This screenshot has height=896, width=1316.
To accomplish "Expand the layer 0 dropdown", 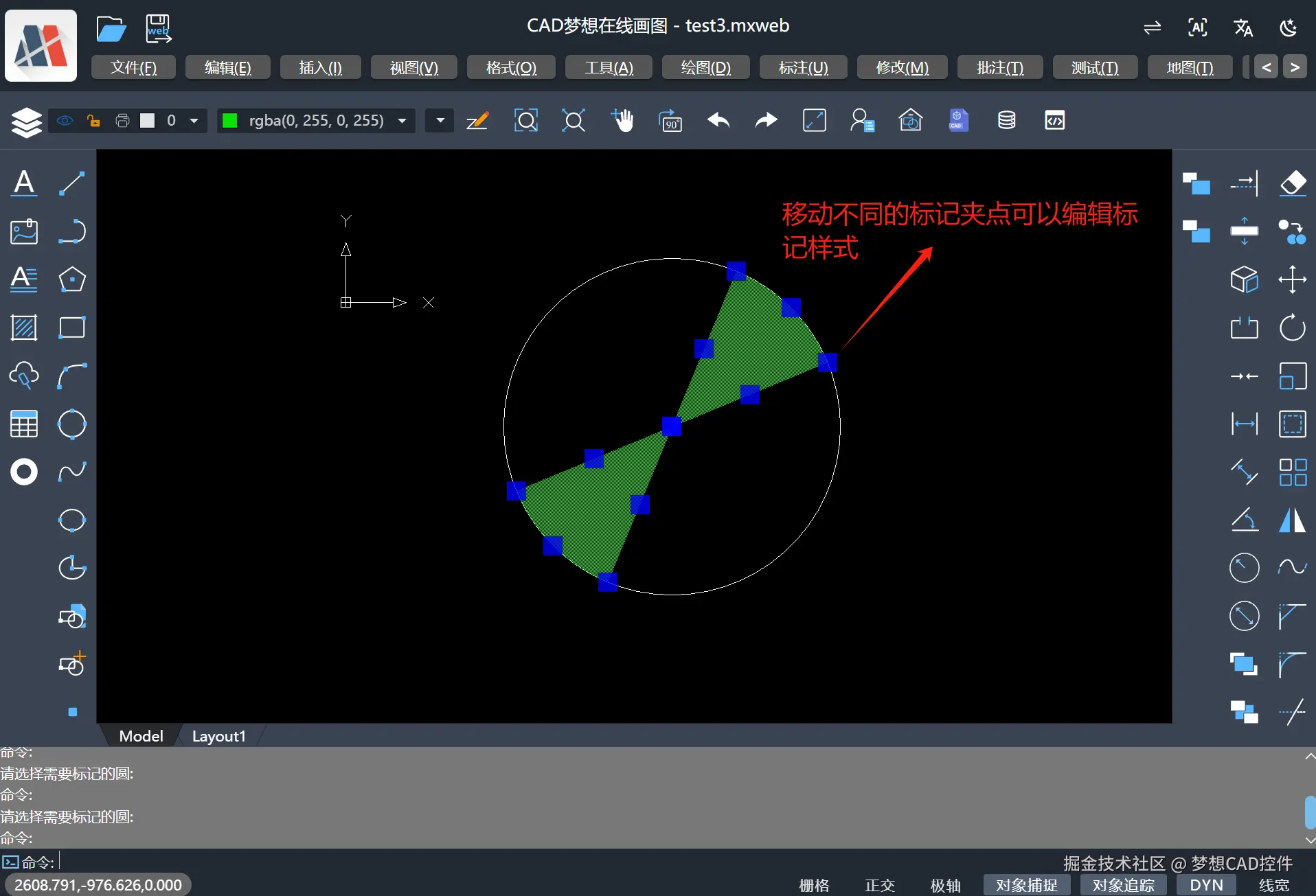I will 194,121.
